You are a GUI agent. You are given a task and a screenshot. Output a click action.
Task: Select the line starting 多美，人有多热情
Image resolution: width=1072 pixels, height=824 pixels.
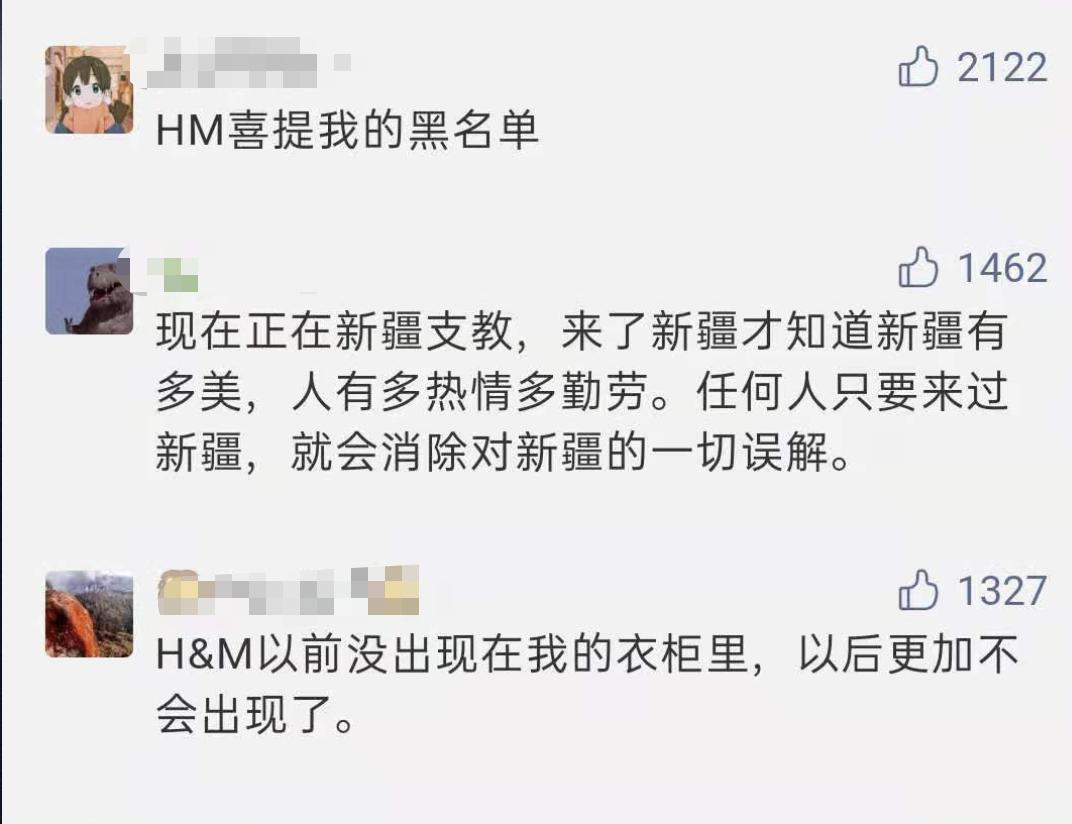581,393
